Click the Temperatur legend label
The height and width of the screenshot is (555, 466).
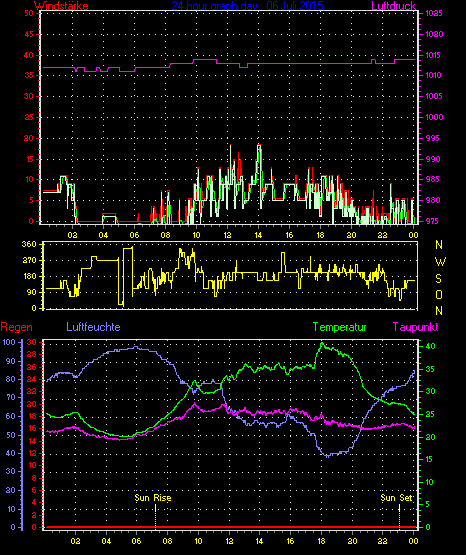click(339, 327)
